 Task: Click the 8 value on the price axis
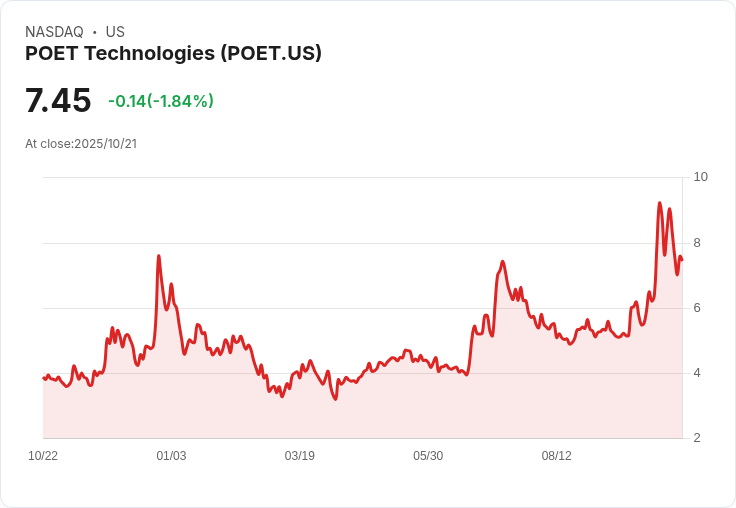[697, 243]
